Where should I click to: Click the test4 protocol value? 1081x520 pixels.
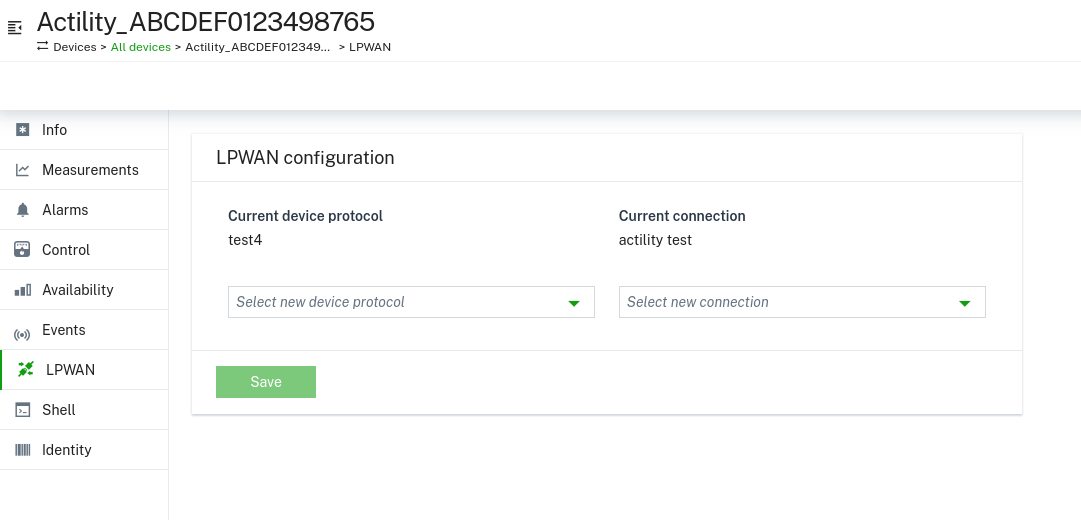245,240
